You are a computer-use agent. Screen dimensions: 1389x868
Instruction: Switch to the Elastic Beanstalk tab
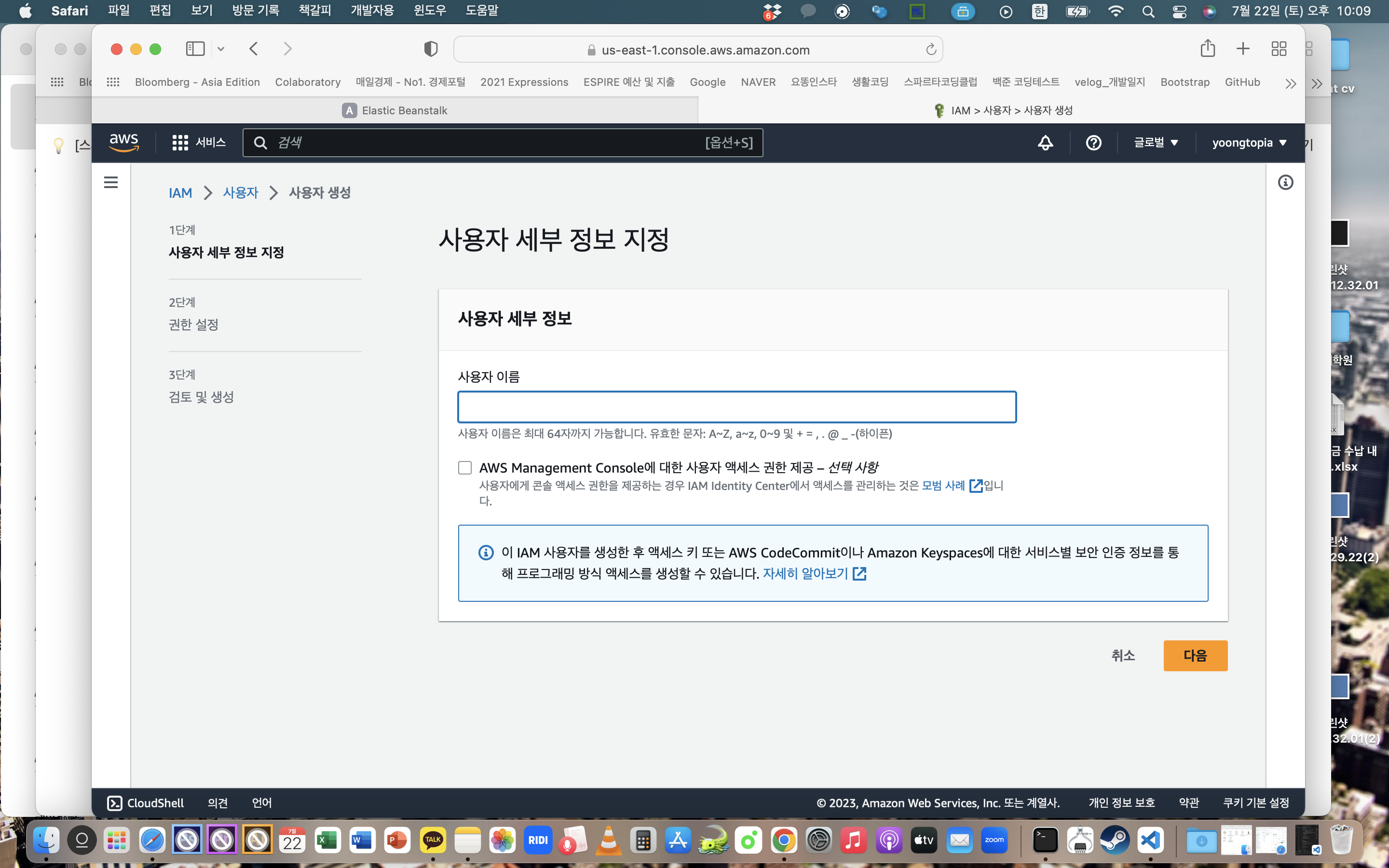(x=395, y=110)
